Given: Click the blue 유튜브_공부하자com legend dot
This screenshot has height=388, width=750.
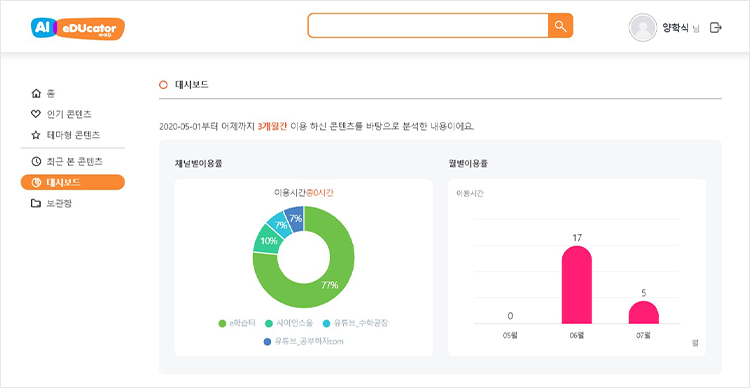Looking at the screenshot, I should click(267, 342).
